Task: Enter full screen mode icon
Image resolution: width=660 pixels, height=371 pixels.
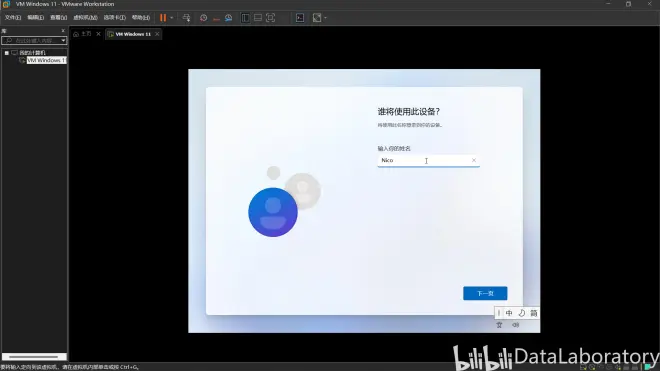Action: pyautogui.click(x=270, y=18)
